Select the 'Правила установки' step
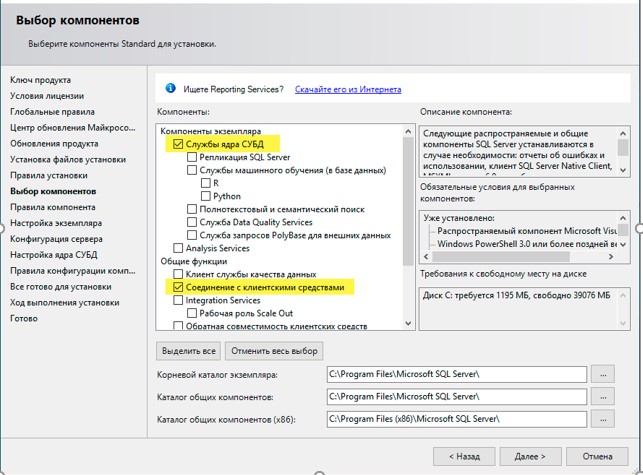The height and width of the screenshot is (475, 643). 49,176
